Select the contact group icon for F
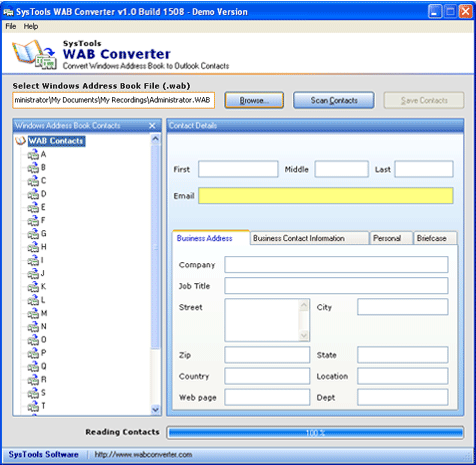 [x=33, y=221]
